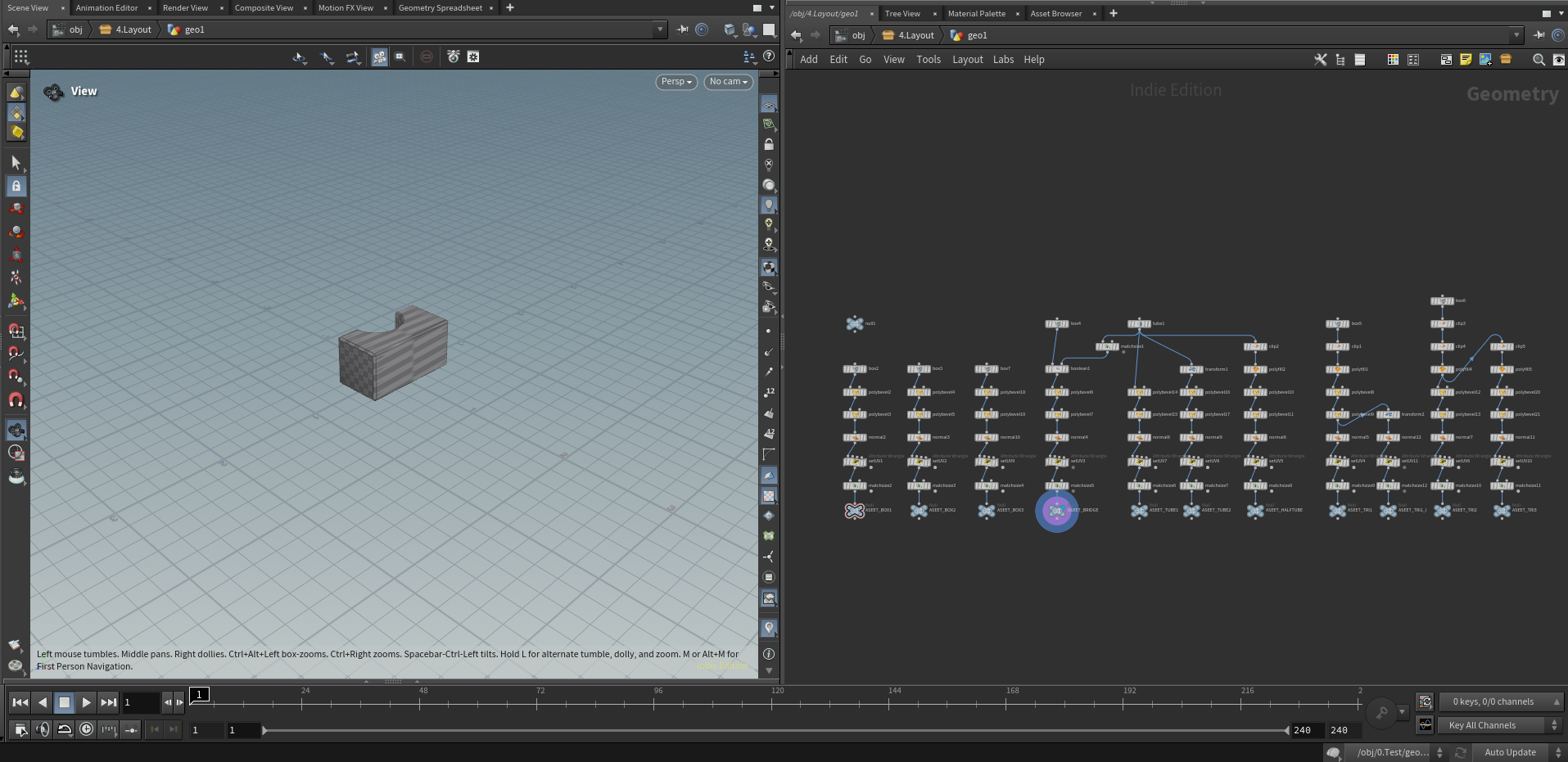This screenshot has width=1568, height=762.
Task: Expand the network editor path dropdown
Action: coord(1516,35)
